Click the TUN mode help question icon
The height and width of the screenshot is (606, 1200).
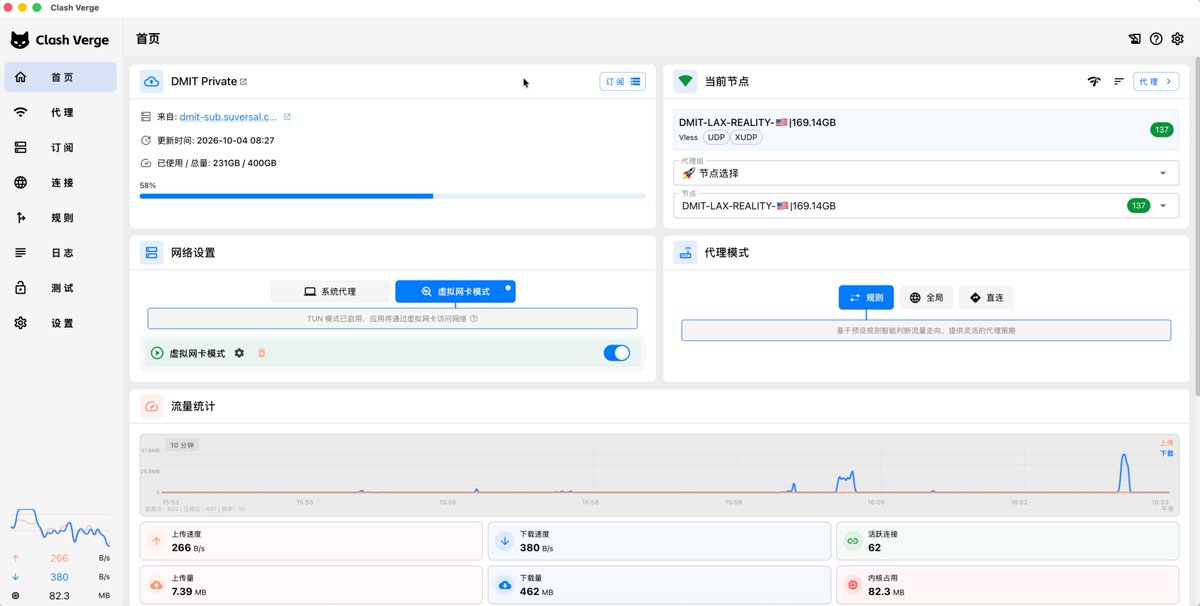[x=474, y=319]
